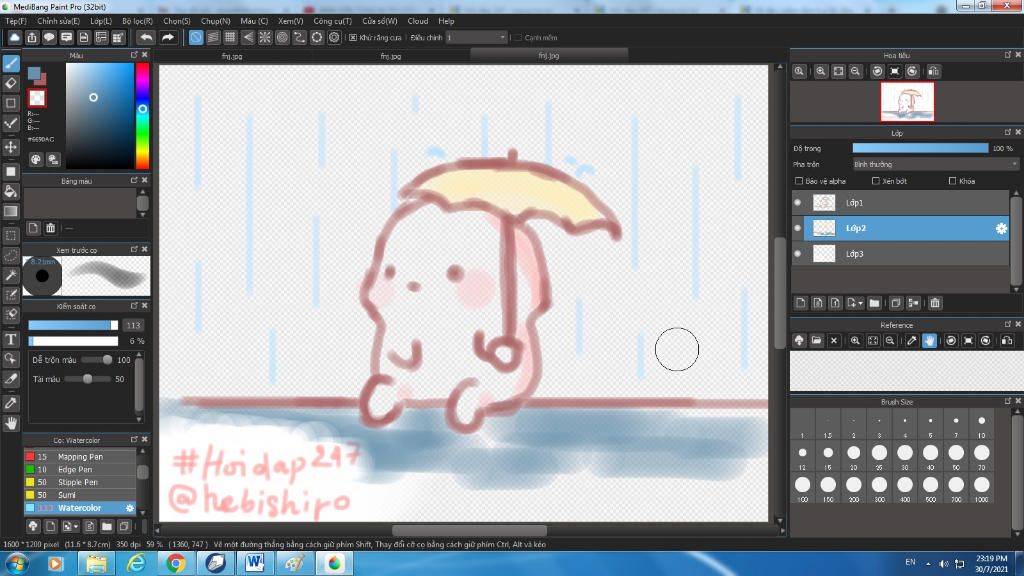Open Microsoft Word from the taskbar
1024x576 pixels.
[x=255, y=563]
